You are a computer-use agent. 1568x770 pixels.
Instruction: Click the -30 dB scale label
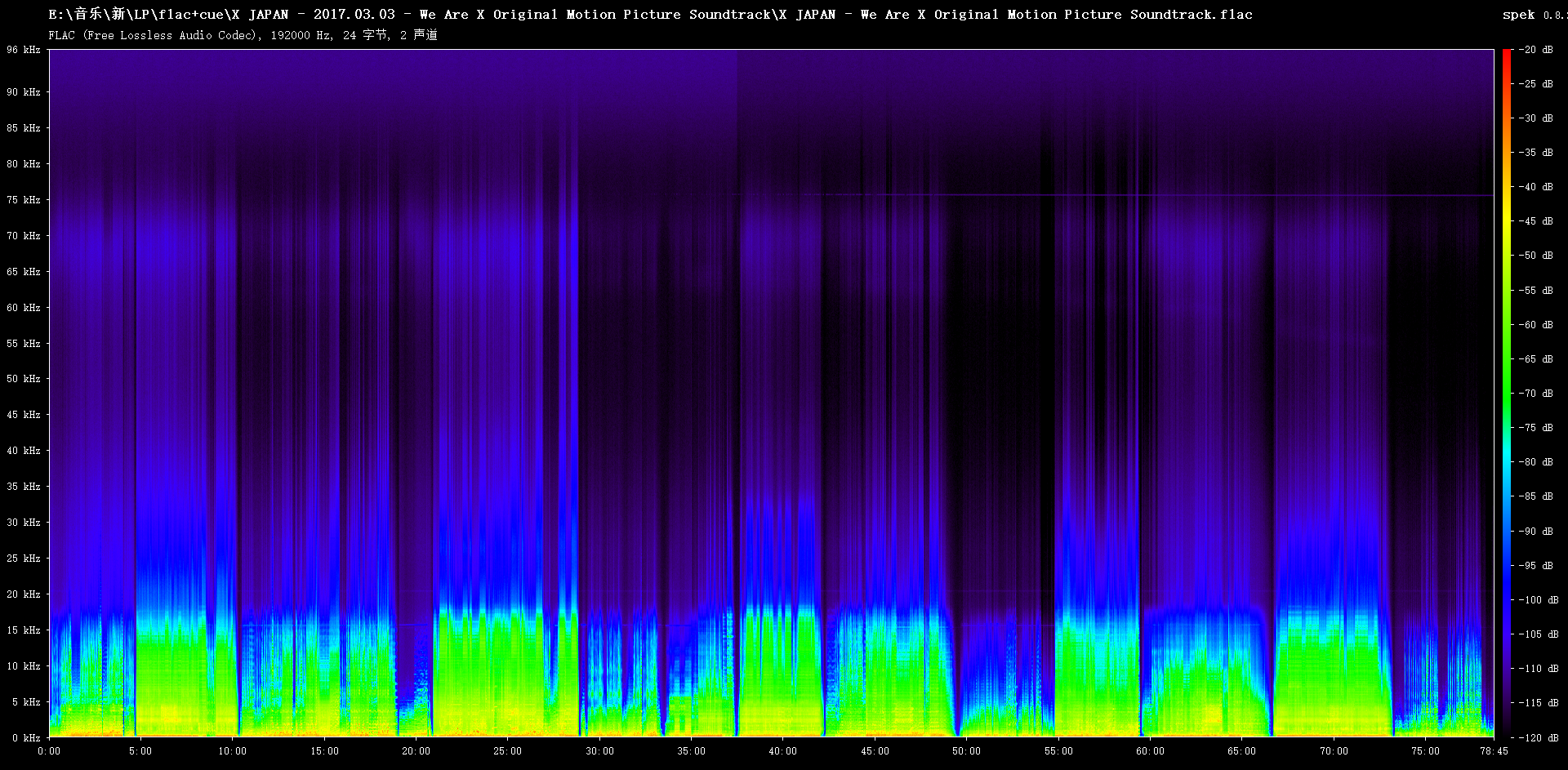1535,118
